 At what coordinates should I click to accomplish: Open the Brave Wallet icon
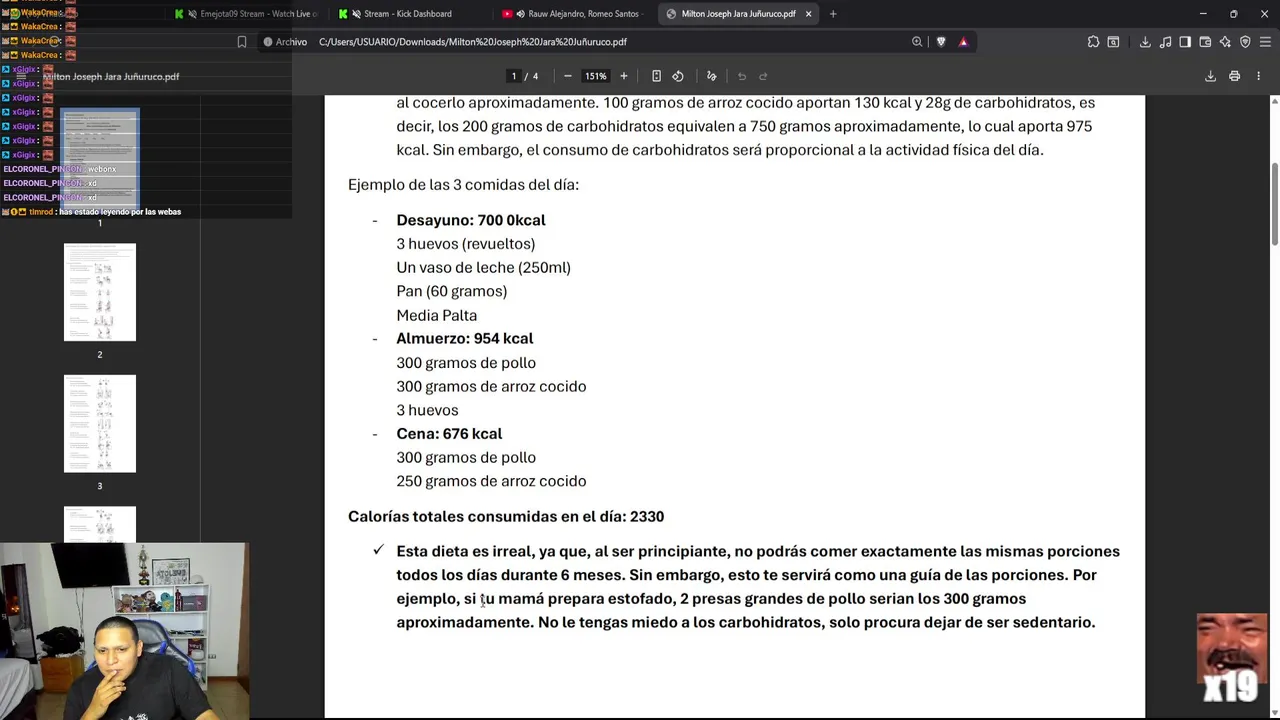point(1205,42)
